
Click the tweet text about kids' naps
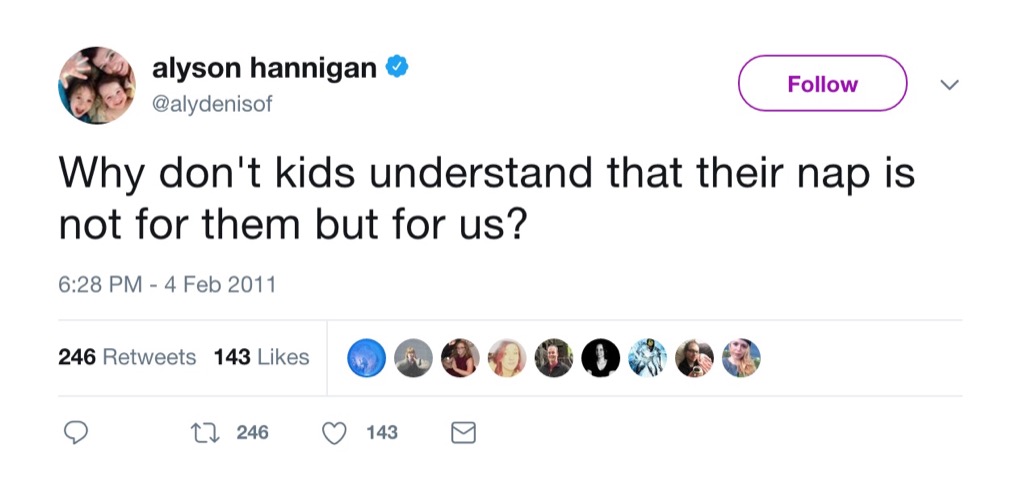tap(486, 199)
